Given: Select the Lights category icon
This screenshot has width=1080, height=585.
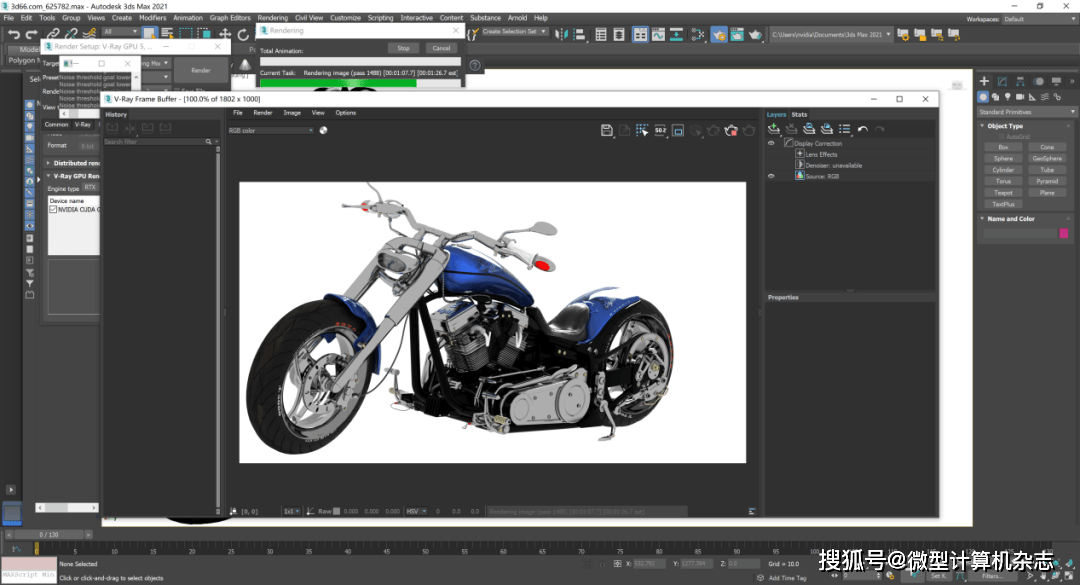Looking at the screenshot, I should click(x=1008, y=97).
